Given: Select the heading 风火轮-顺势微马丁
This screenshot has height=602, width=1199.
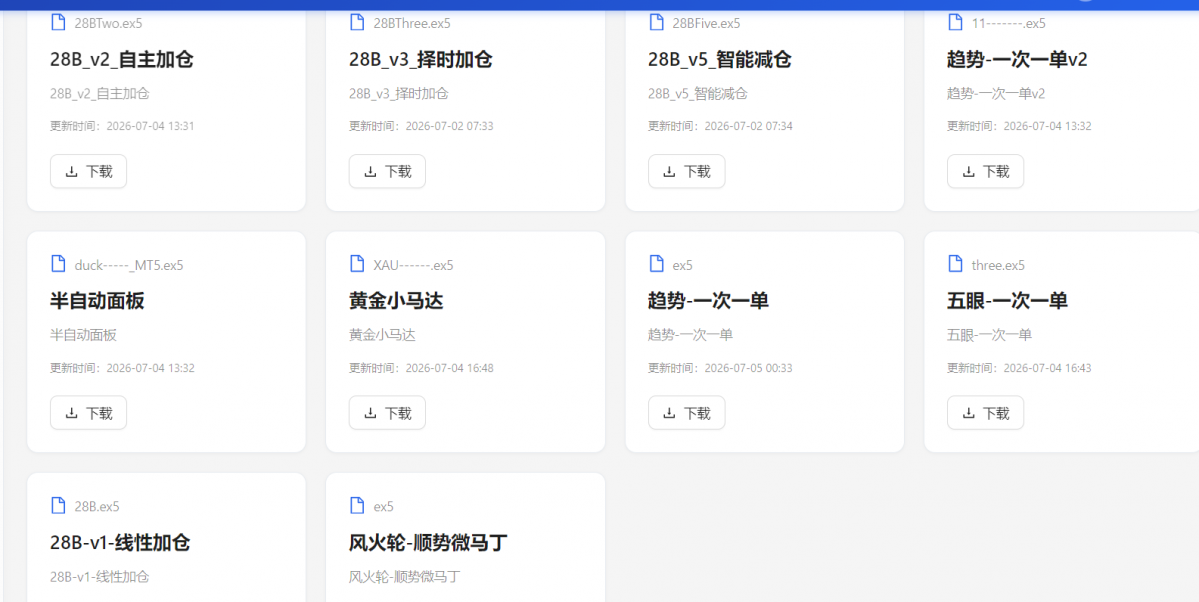Looking at the screenshot, I should click(428, 543).
